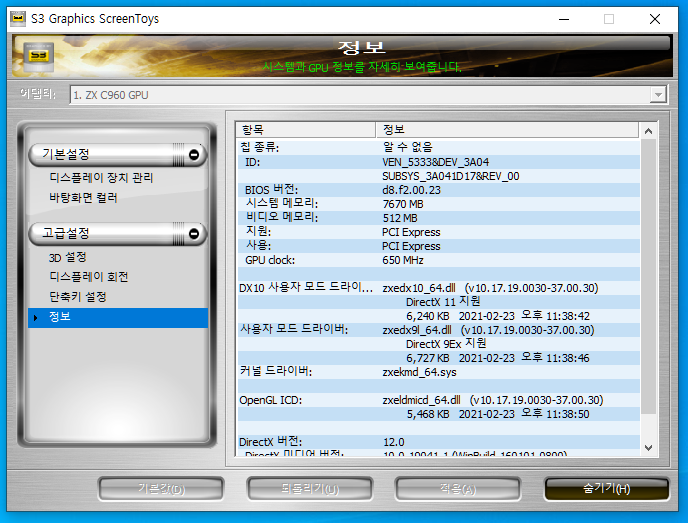Click the 항목 column header
688x523 pixels.
click(x=306, y=130)
